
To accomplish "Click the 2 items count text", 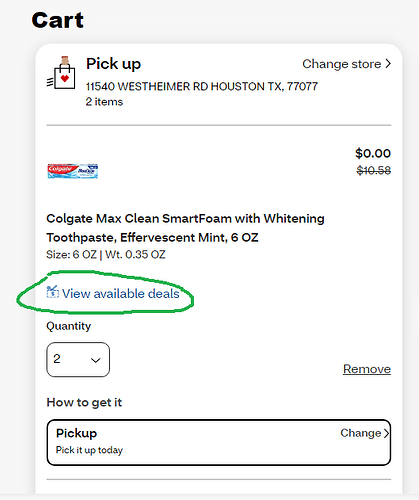I will click(104, 102).
